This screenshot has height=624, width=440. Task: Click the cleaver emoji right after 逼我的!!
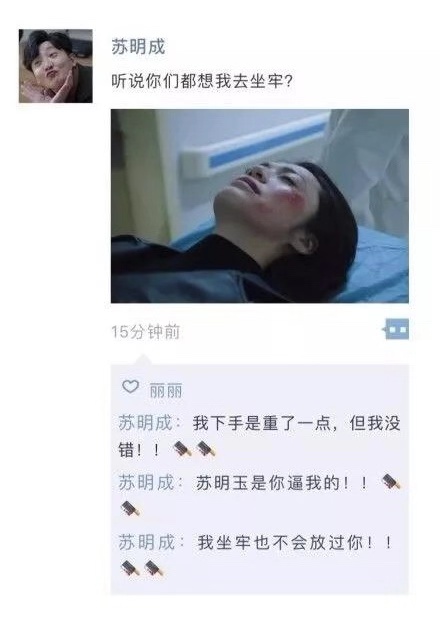(x=391, y=482)
